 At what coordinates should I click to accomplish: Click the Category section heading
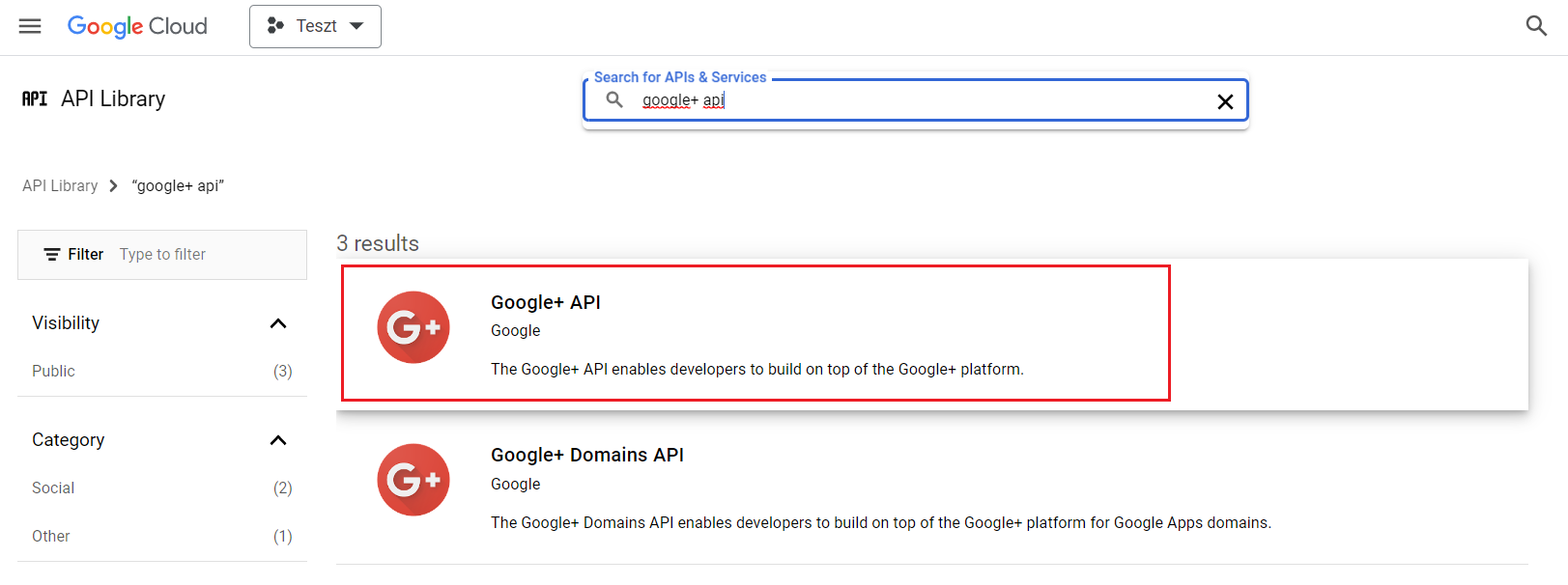pos(69,440)
